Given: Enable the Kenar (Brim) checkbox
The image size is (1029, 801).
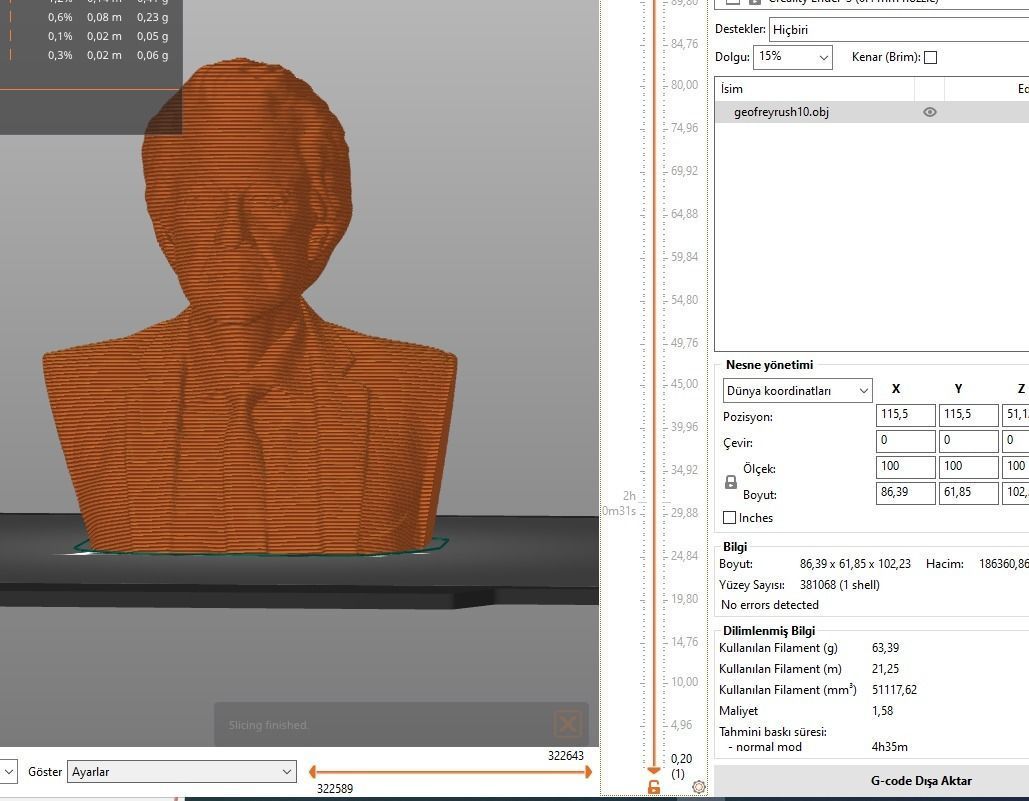Looking at the screenshot, I should click(x=930, y=57).
